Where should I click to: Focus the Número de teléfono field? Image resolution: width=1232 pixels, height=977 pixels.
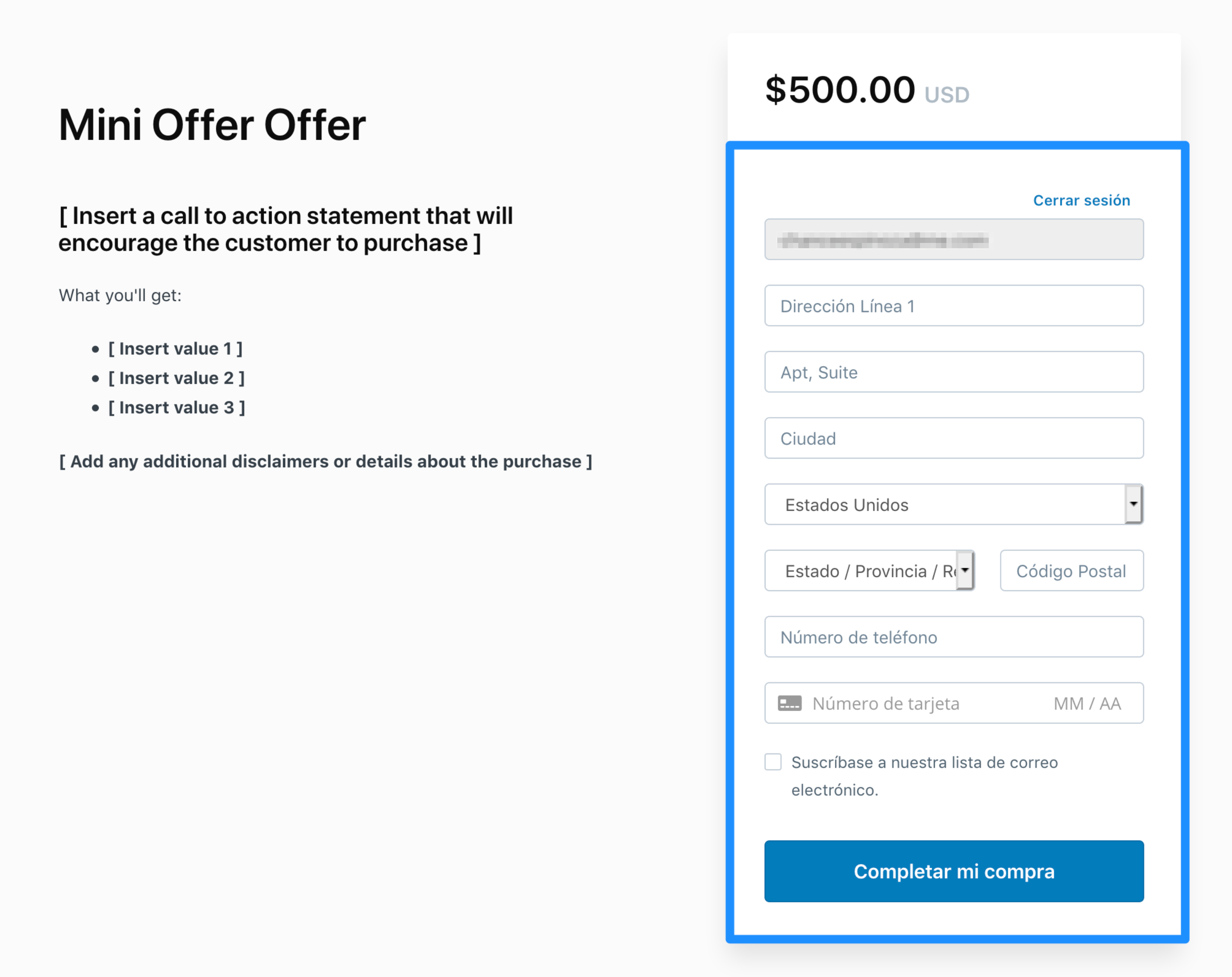point(954,637)
